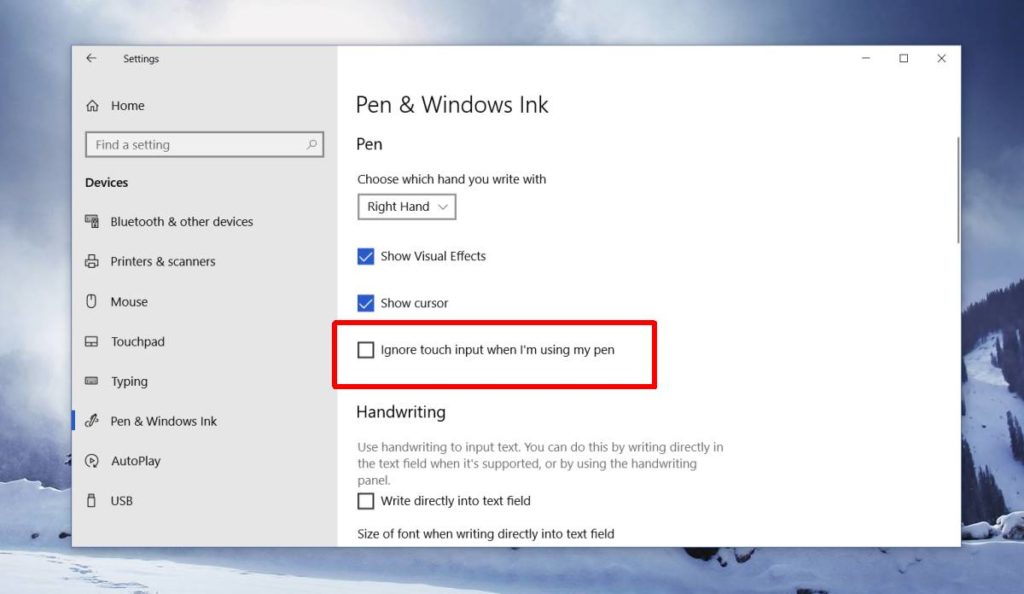Screen dimensions: 1024x594
Task: Open USB settings via its icon
Action: tap(92, 500)
